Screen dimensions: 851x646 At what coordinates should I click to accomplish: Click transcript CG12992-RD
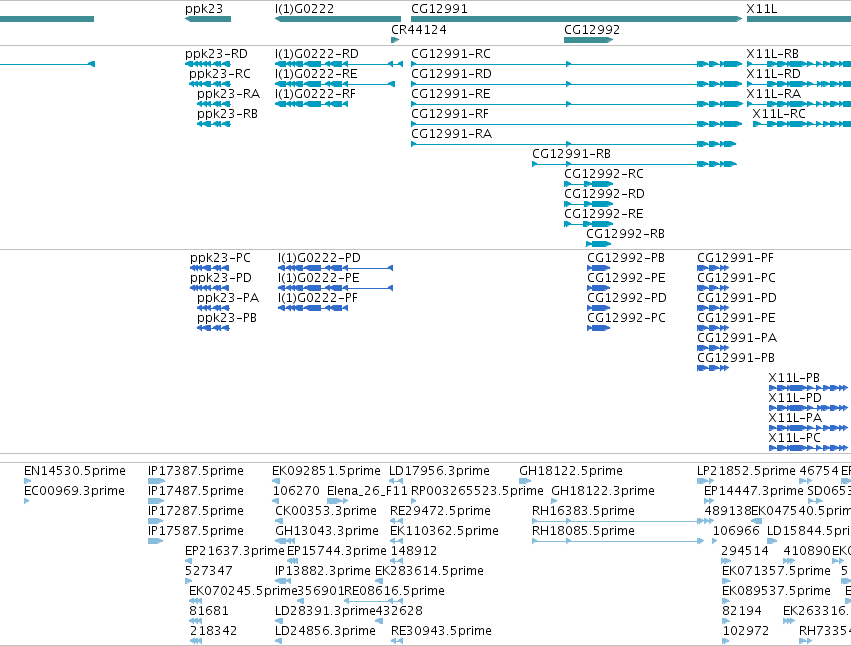[605, 194]
